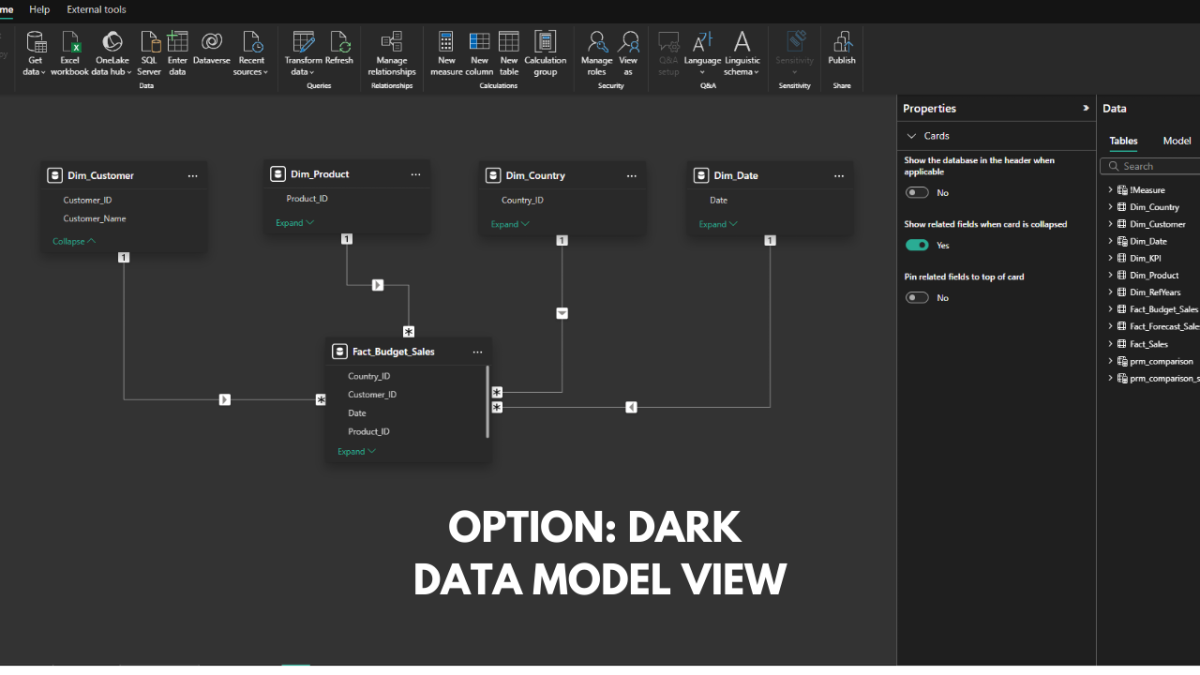
Task: Open the Help menu
Action: click(x=38, y=9)
